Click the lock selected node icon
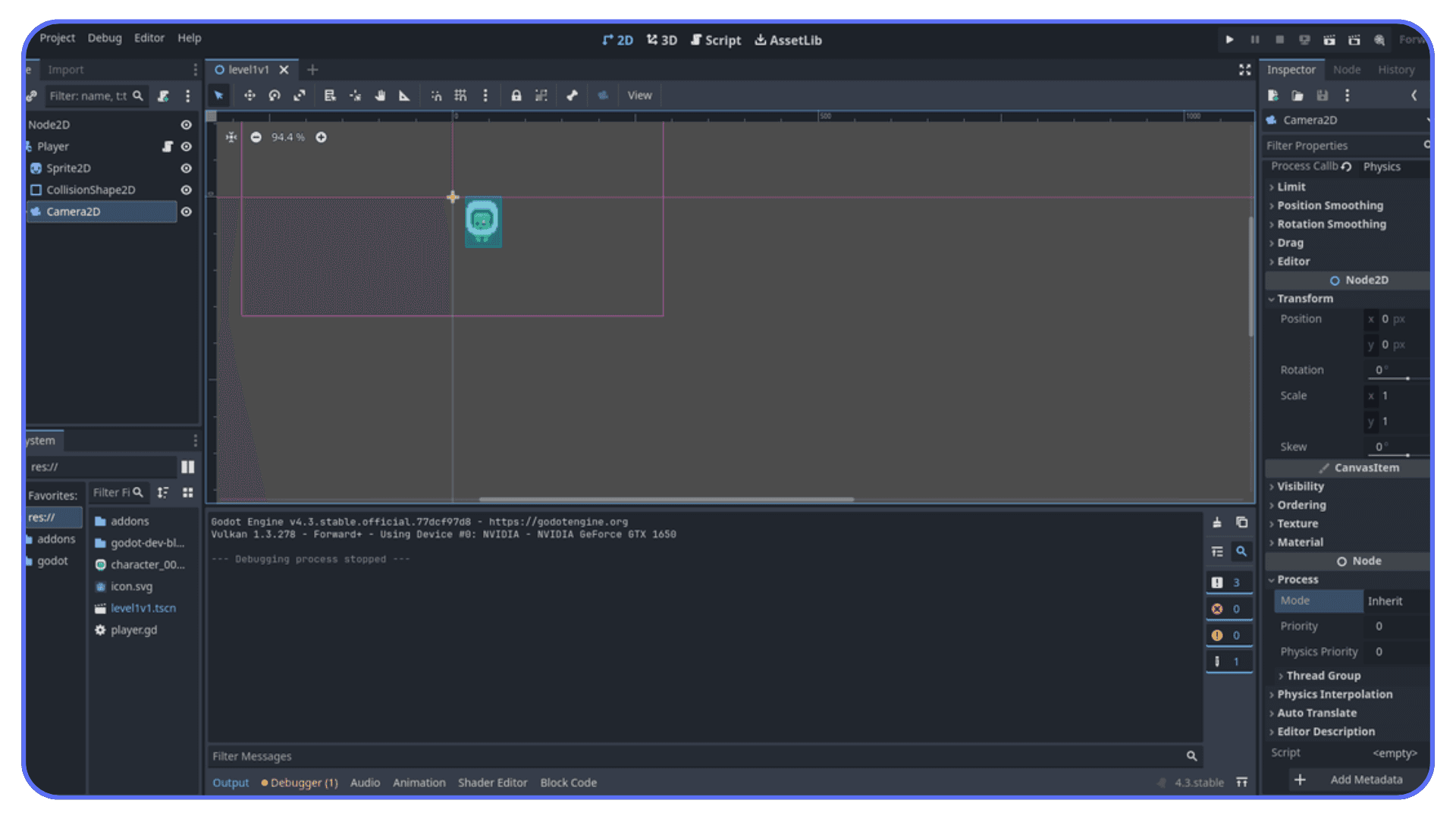The height and width of the screenshot is (819, 1456). pos(516,95)
